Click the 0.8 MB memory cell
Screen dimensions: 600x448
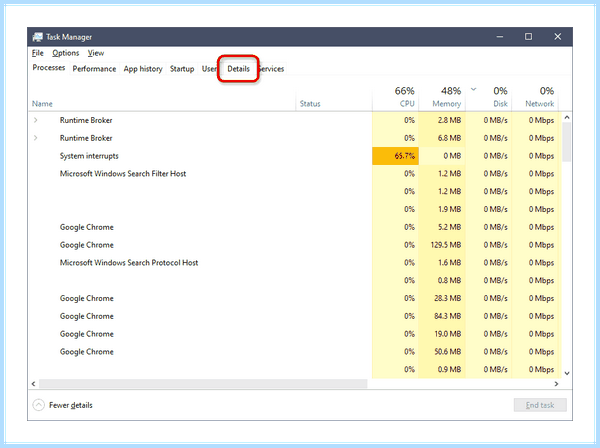point(442,280)
